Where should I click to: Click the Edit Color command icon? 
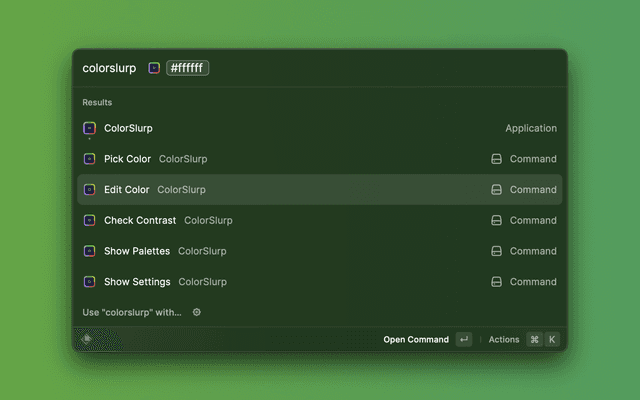pyautogui.click(x=89, y=190)
